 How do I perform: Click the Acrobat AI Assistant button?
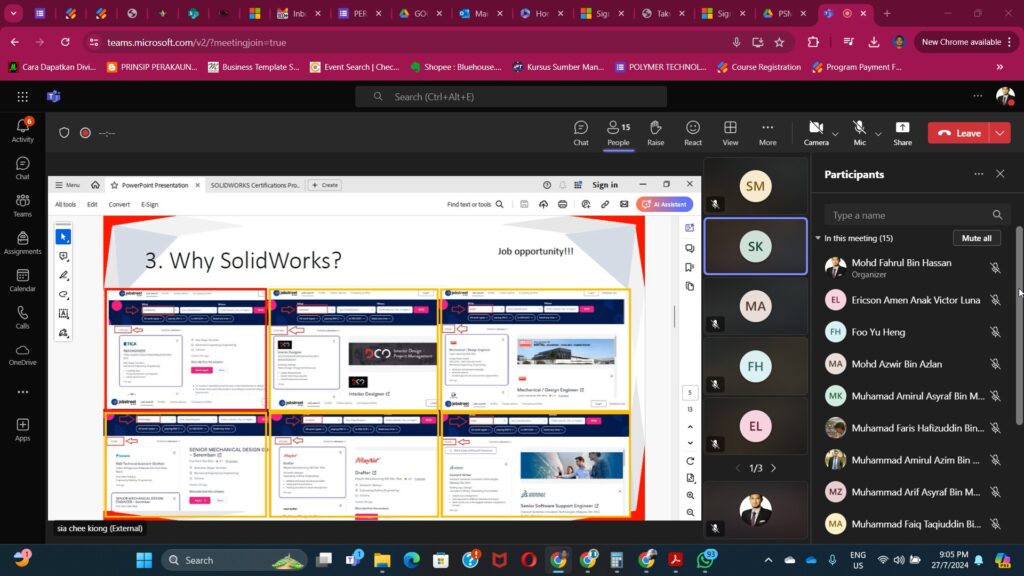click(x=664, y=204)
